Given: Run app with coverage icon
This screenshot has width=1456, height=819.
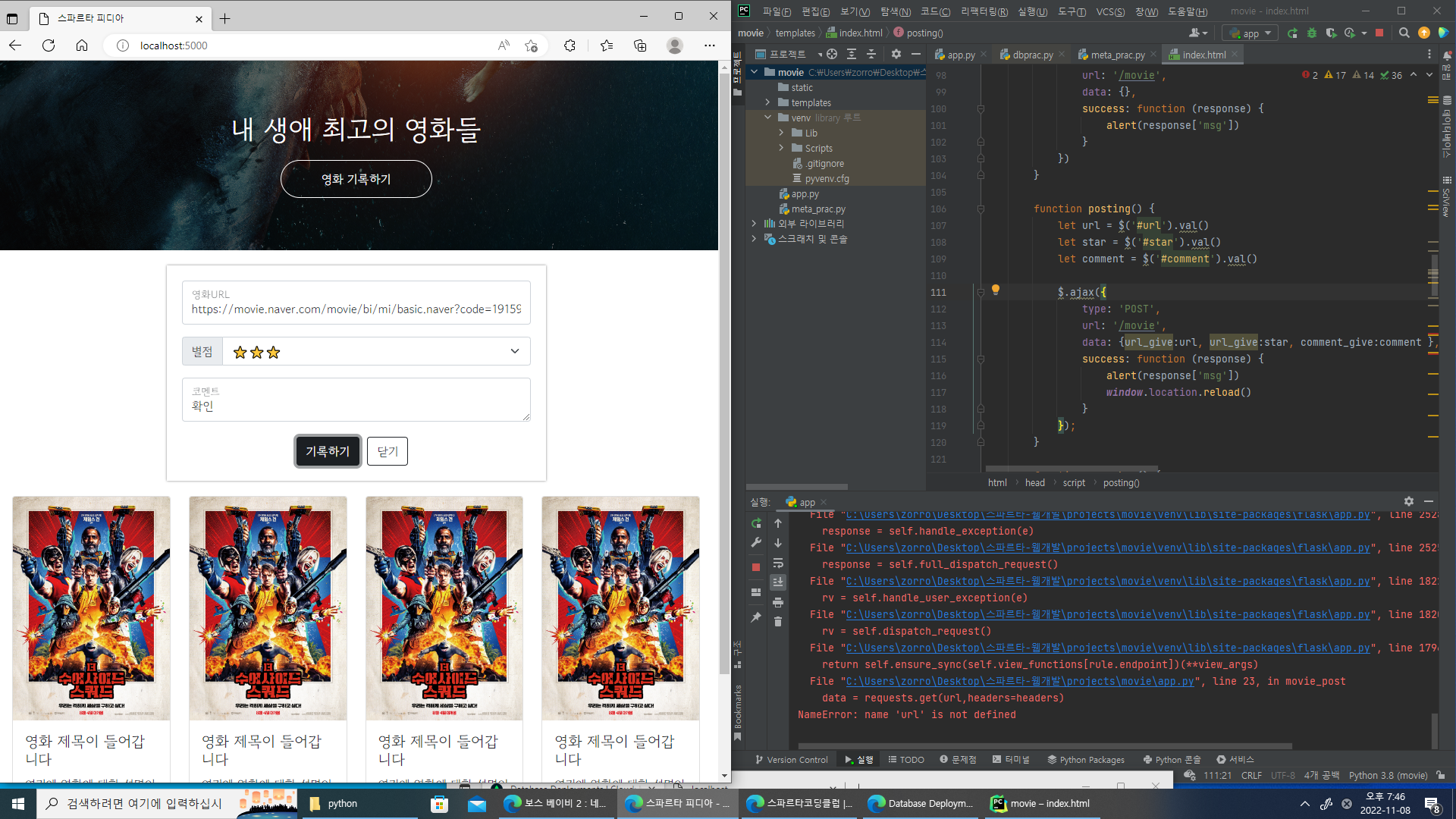Looking at the screenshot, I should click(1331, 33).
